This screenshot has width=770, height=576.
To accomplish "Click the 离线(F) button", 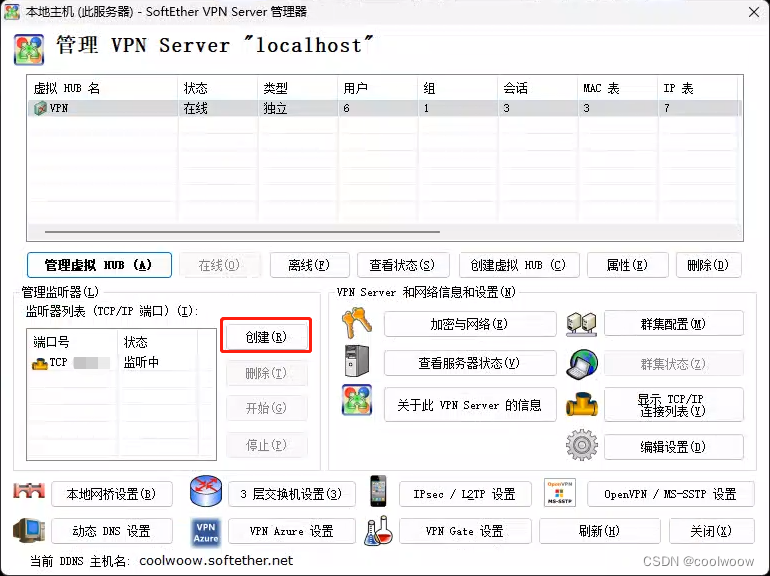I will pyautogui.click(x=309, y=265).
